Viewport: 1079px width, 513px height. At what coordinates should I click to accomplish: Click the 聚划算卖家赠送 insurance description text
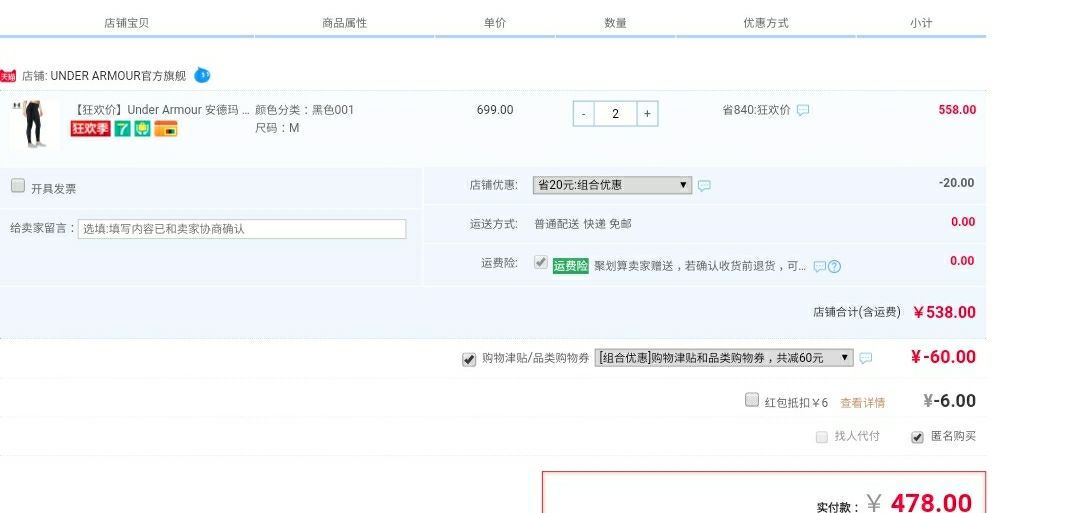tap(700, 266)
